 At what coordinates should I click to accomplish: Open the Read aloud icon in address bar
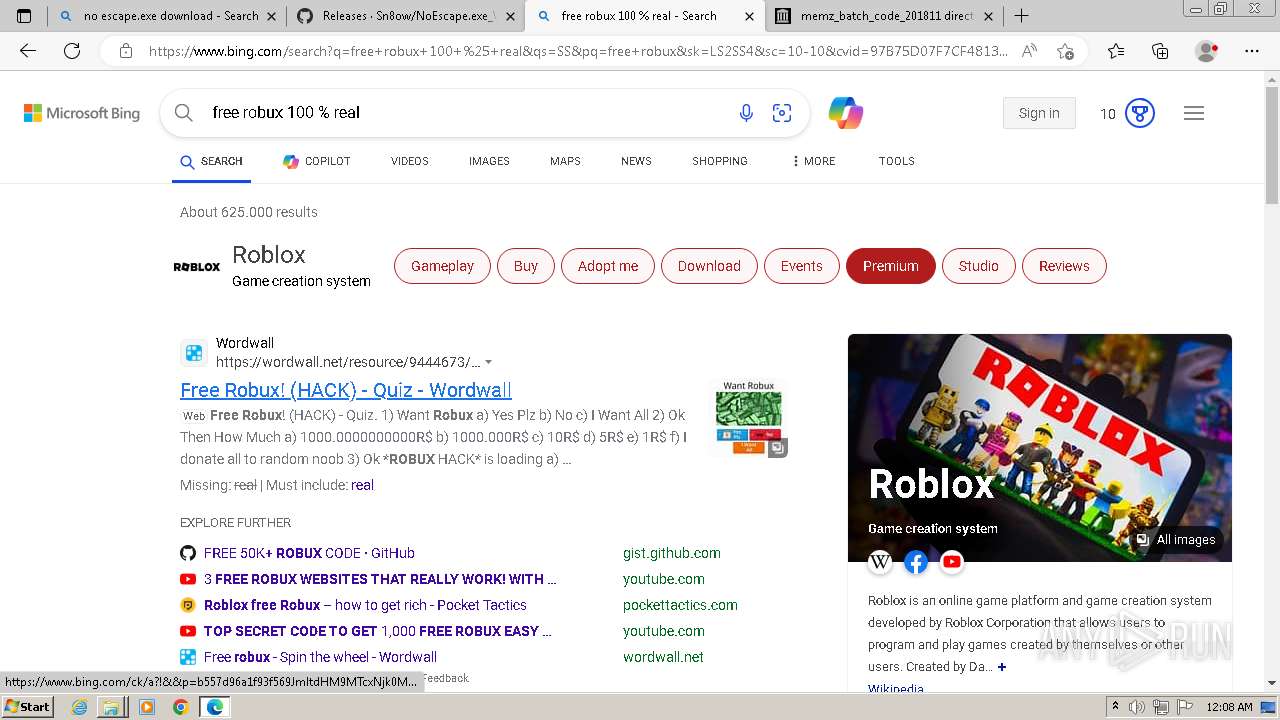pos(1029,51)
